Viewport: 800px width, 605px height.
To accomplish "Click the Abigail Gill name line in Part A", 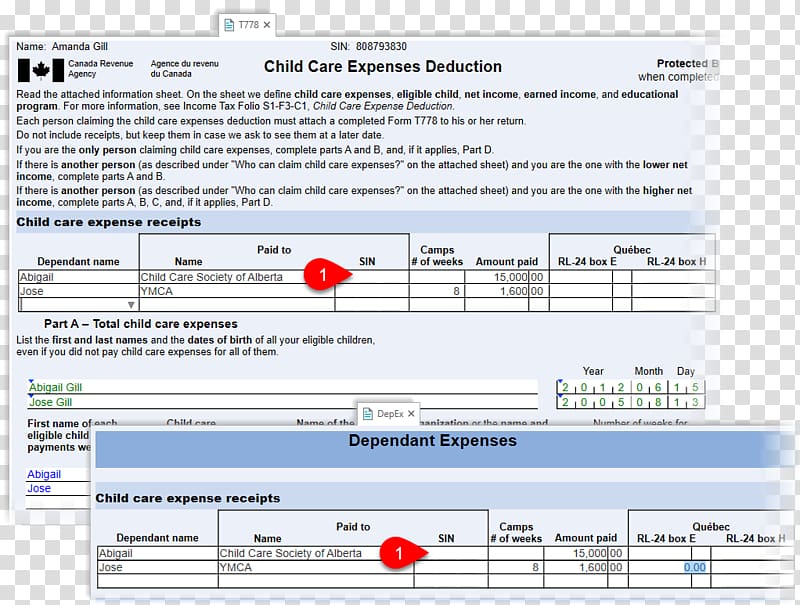I will click(x=283, y=387).
